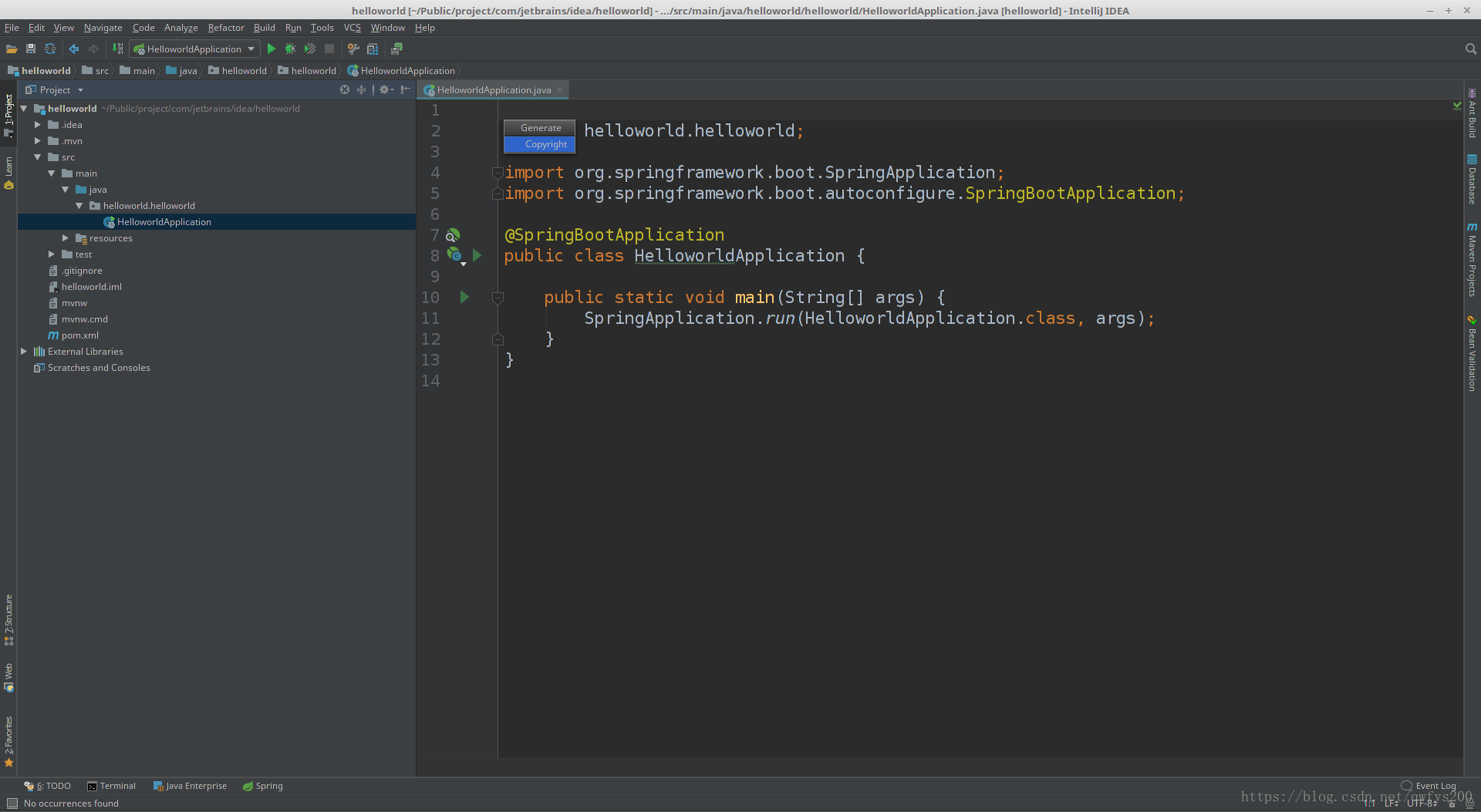The image size is (1481, 812).
Task: Open the run configuration dropdown
Action: pos(194,49)
